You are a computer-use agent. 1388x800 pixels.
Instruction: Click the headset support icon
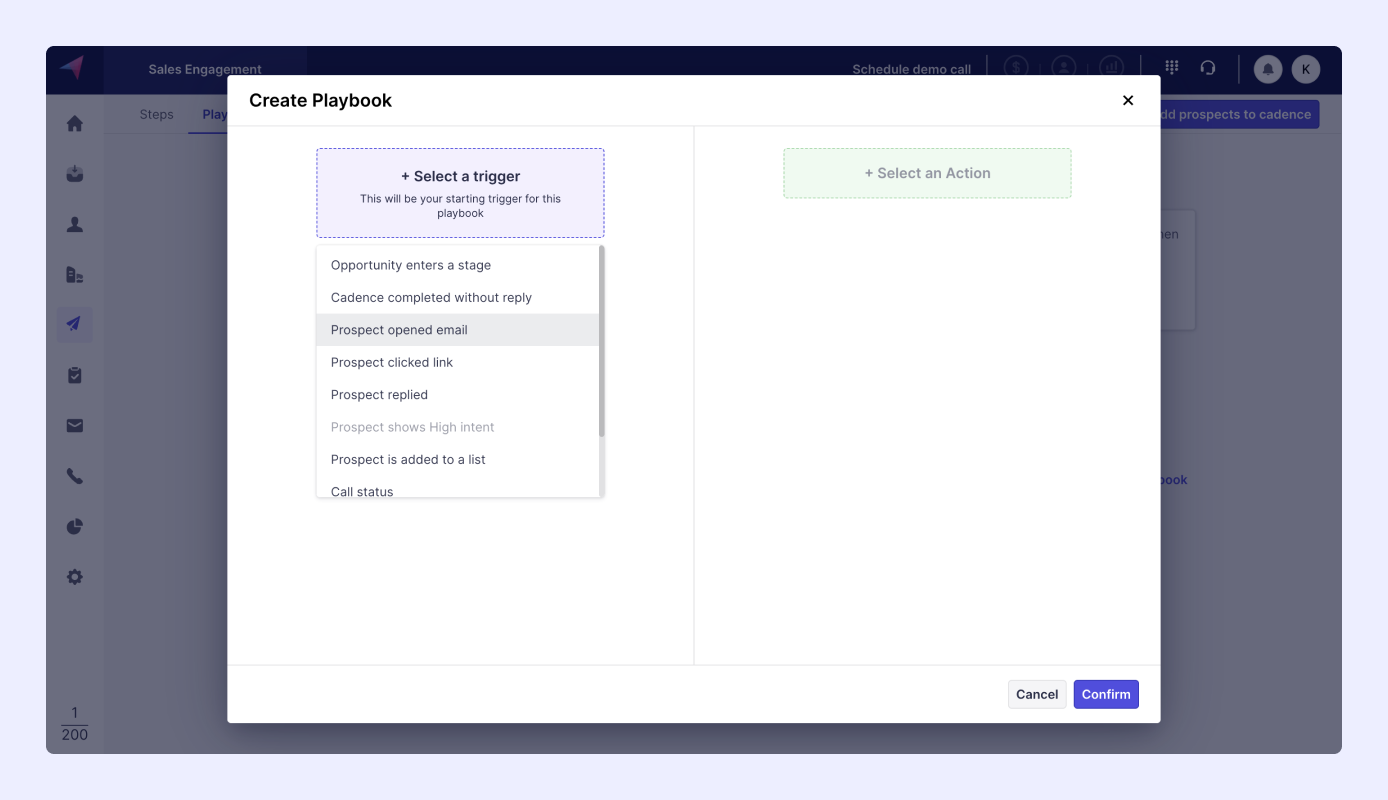tap(1209, 68)
